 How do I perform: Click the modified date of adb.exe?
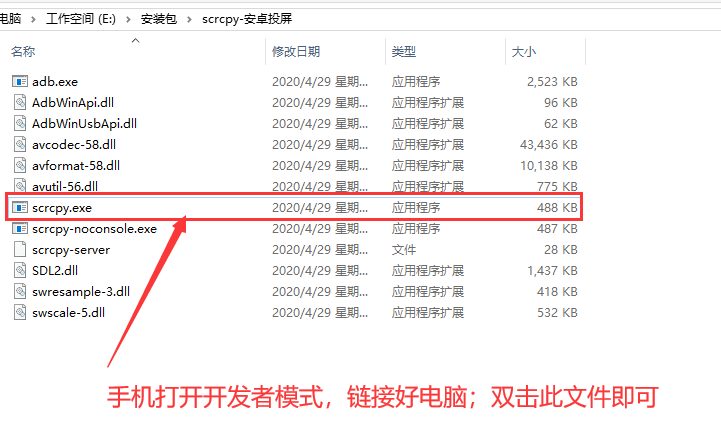pyautogui.click(x=320, y=82)
